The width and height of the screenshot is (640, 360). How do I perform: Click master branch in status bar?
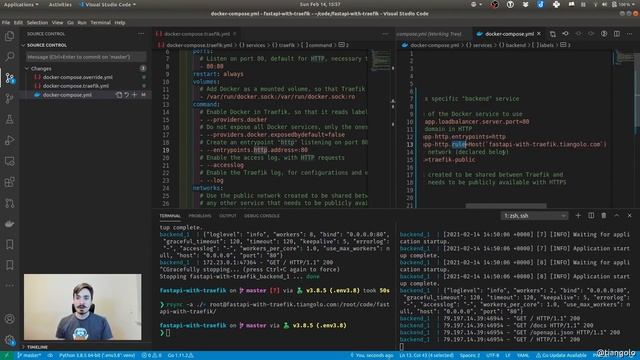(x=29, y=356)
